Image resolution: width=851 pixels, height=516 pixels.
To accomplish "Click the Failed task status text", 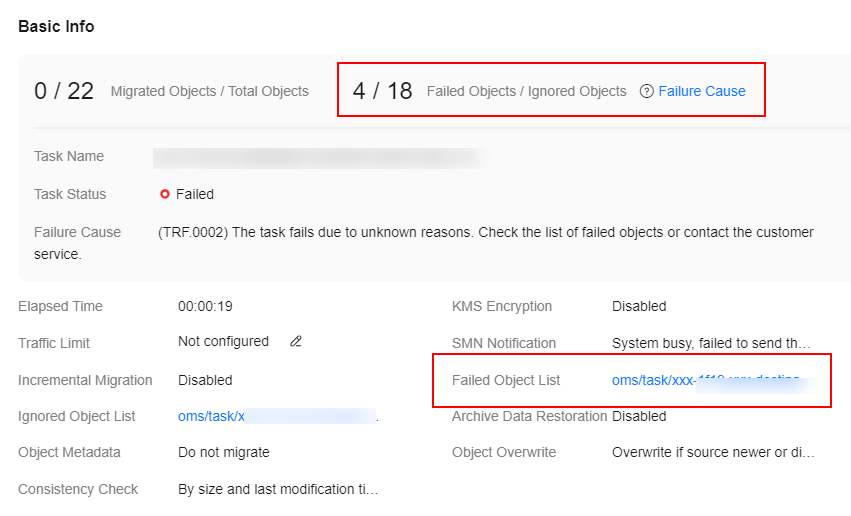I will 195,194.
